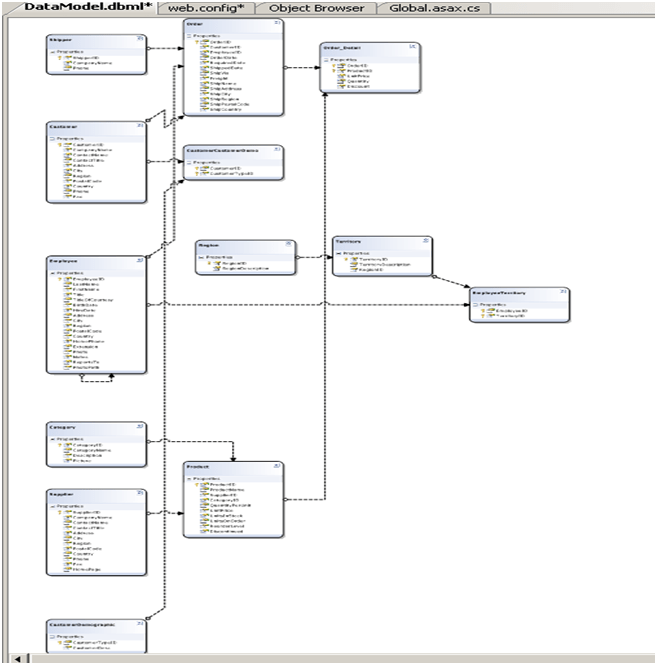The image size is (657, 665).
Task: Open the Object Browser tab
Action: click(315, 8)
